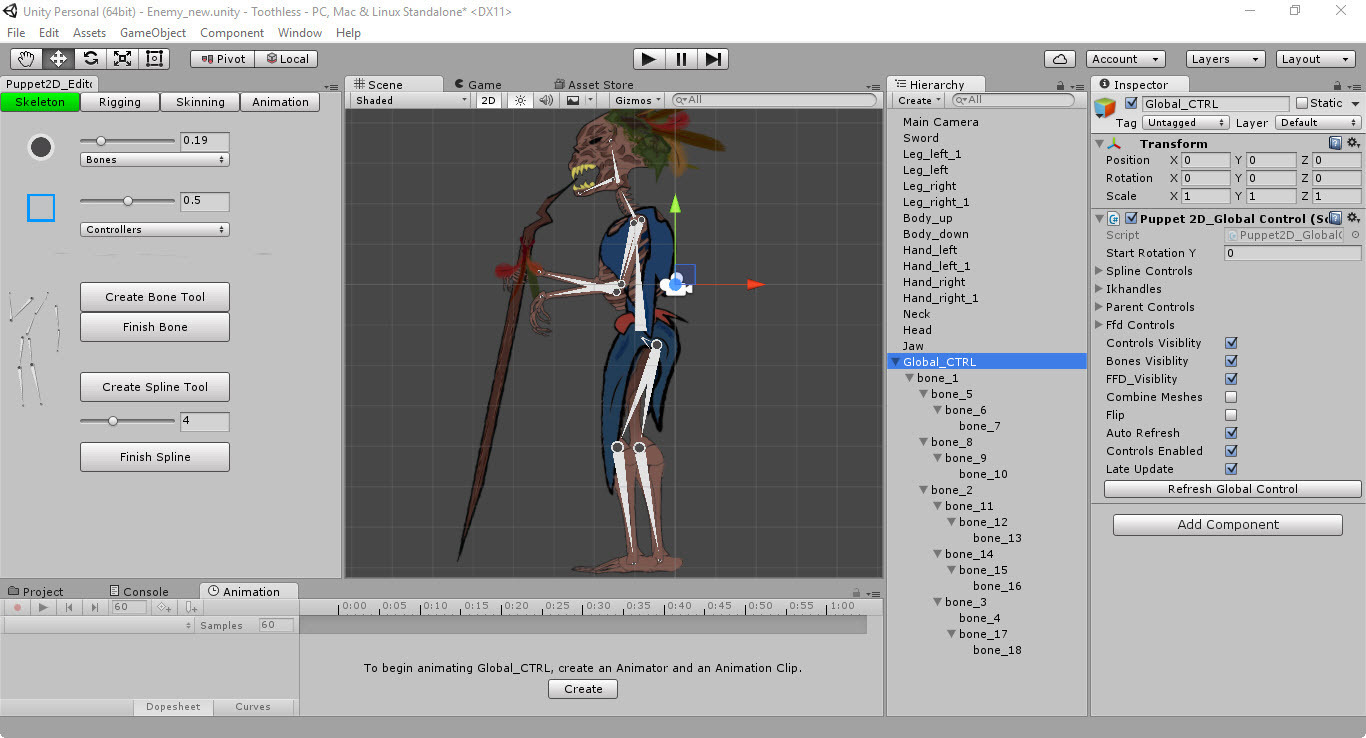Open the Bones sorting layer dropdown
This screenshot has height=738, width=1366.
[x=155, y=160]
